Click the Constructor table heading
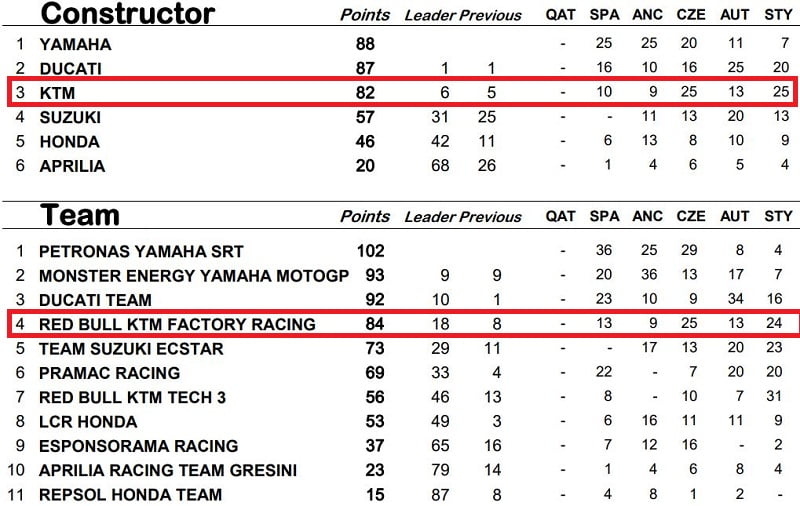 (127, 14)
